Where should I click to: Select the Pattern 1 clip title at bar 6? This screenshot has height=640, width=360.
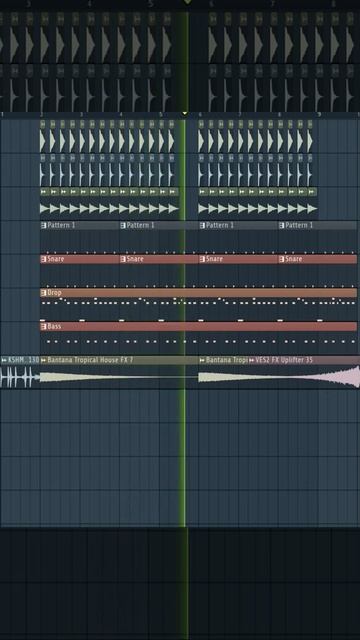click(220, 225)
